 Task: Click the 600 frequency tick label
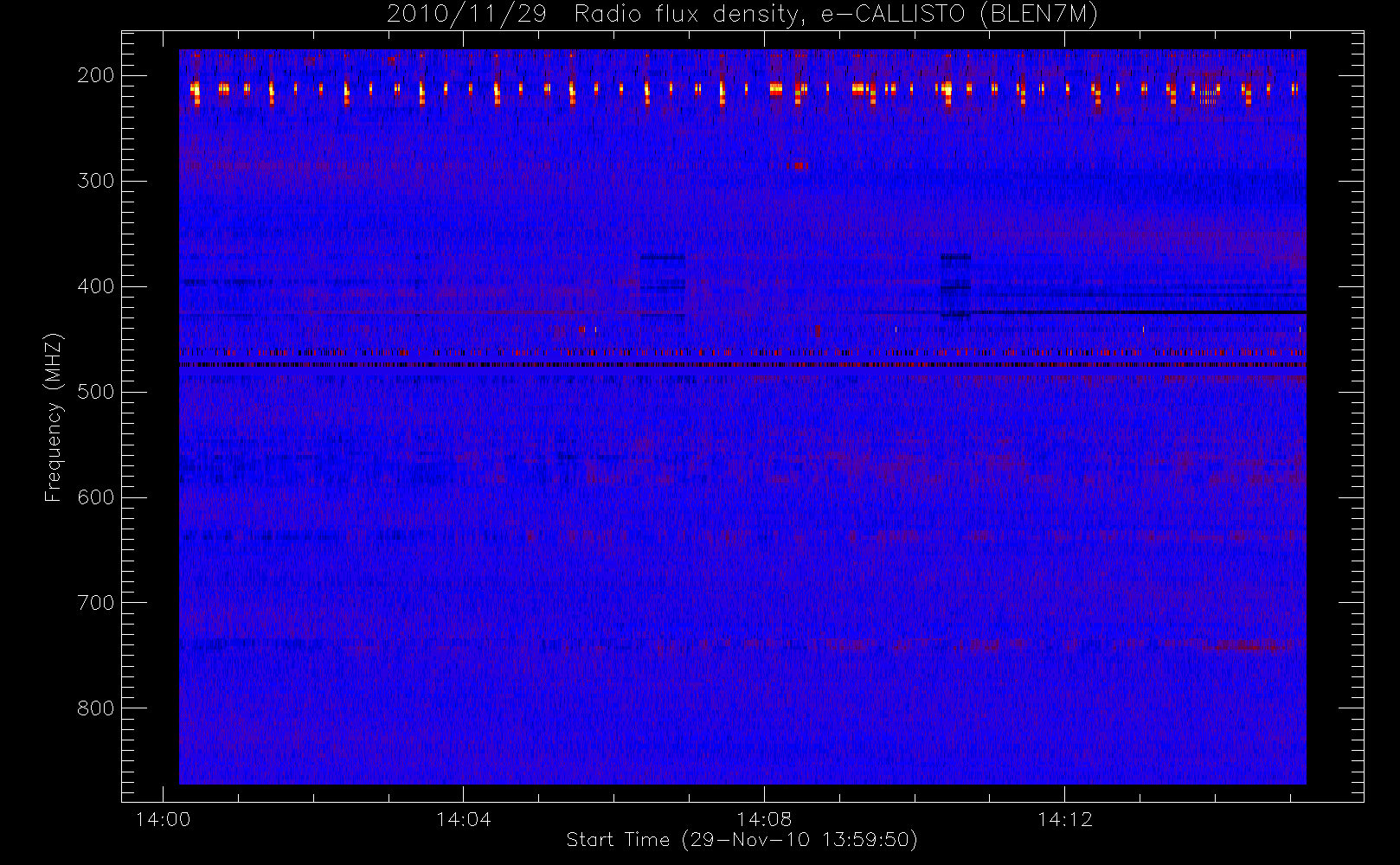click(x=95, y=497)
